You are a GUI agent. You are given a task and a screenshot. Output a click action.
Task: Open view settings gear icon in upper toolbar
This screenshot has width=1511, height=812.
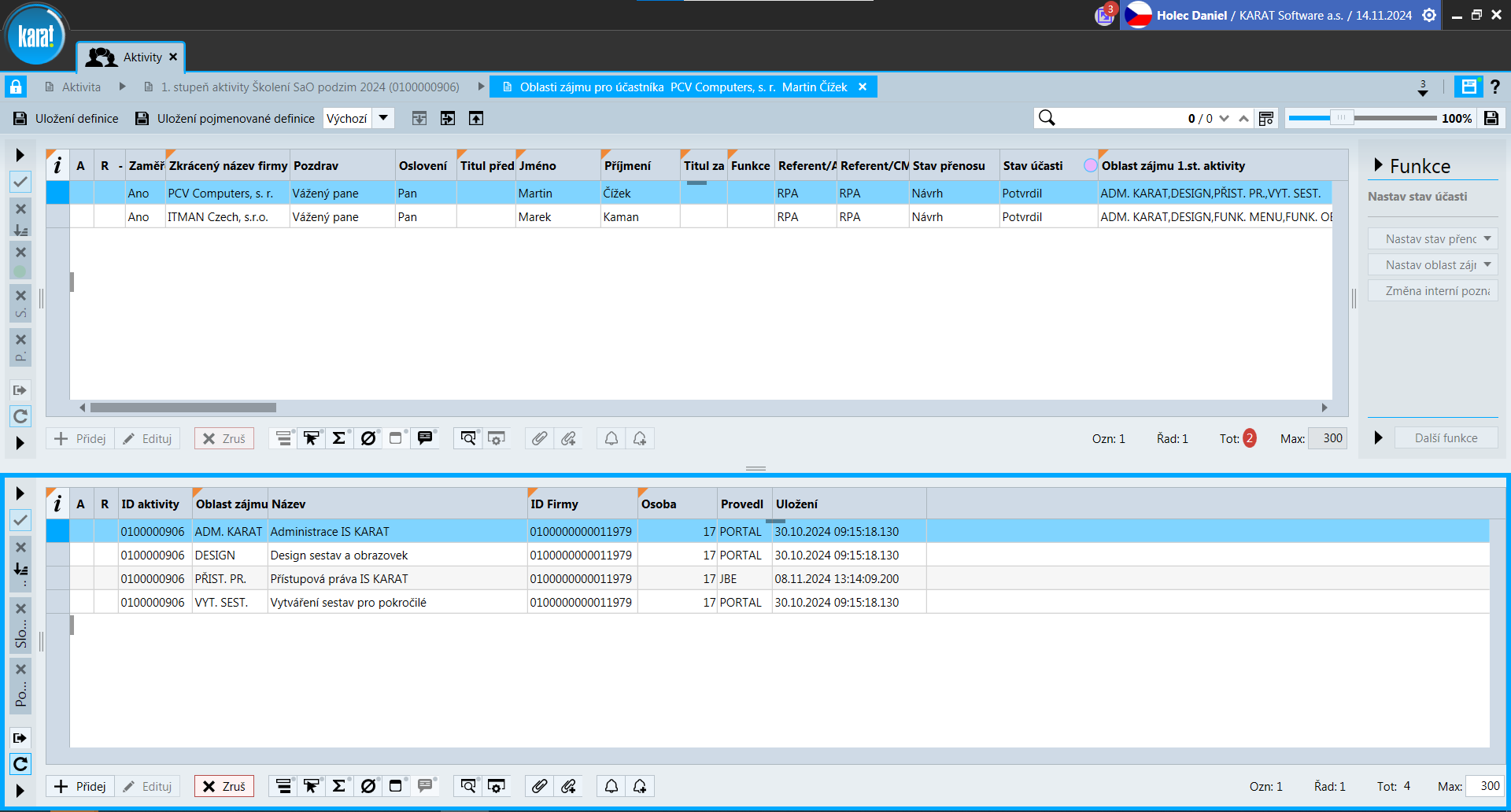tap(497, 438)
